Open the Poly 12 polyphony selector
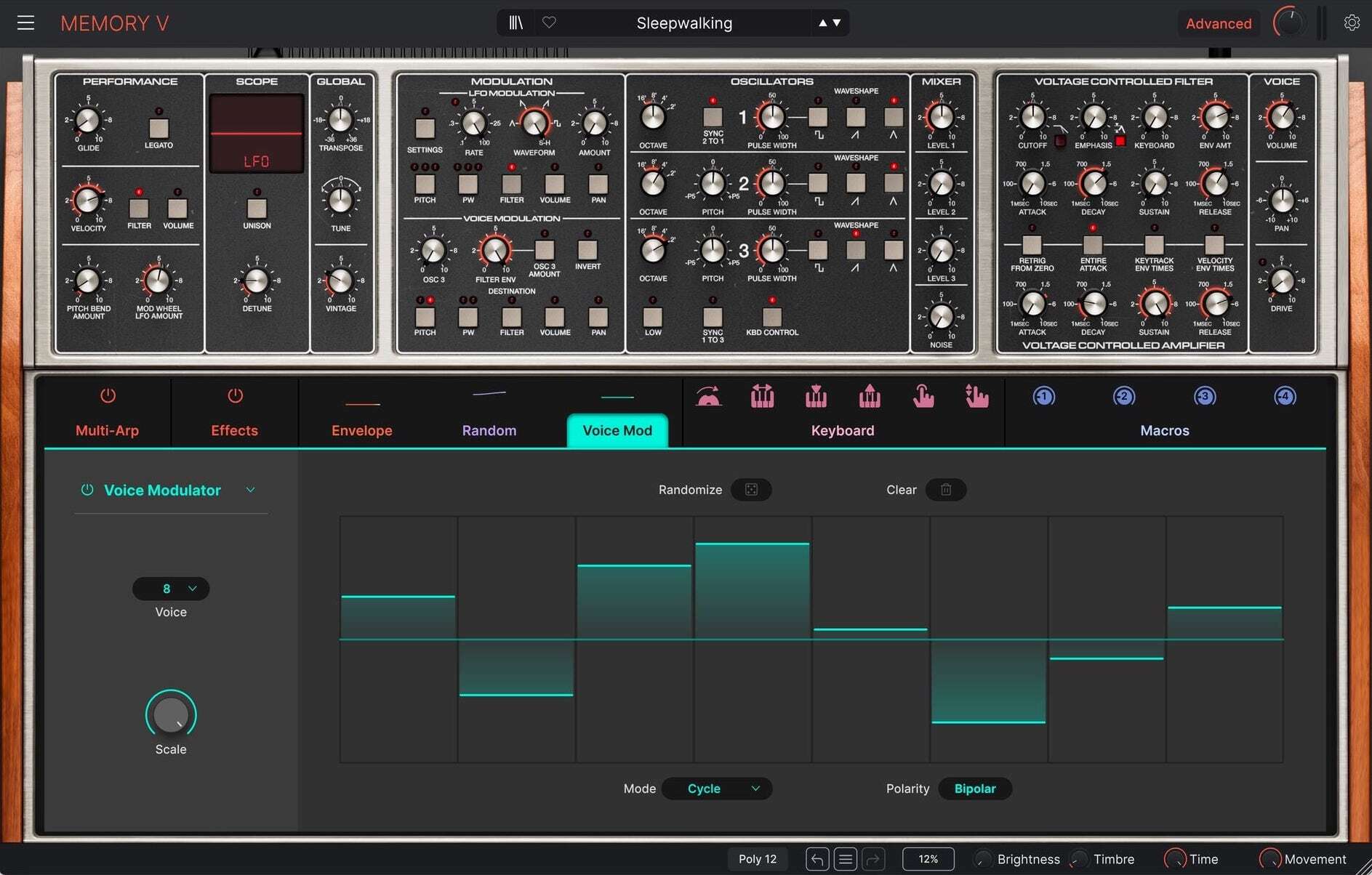This screenshot has width=1372, height=875. [758, 859]
